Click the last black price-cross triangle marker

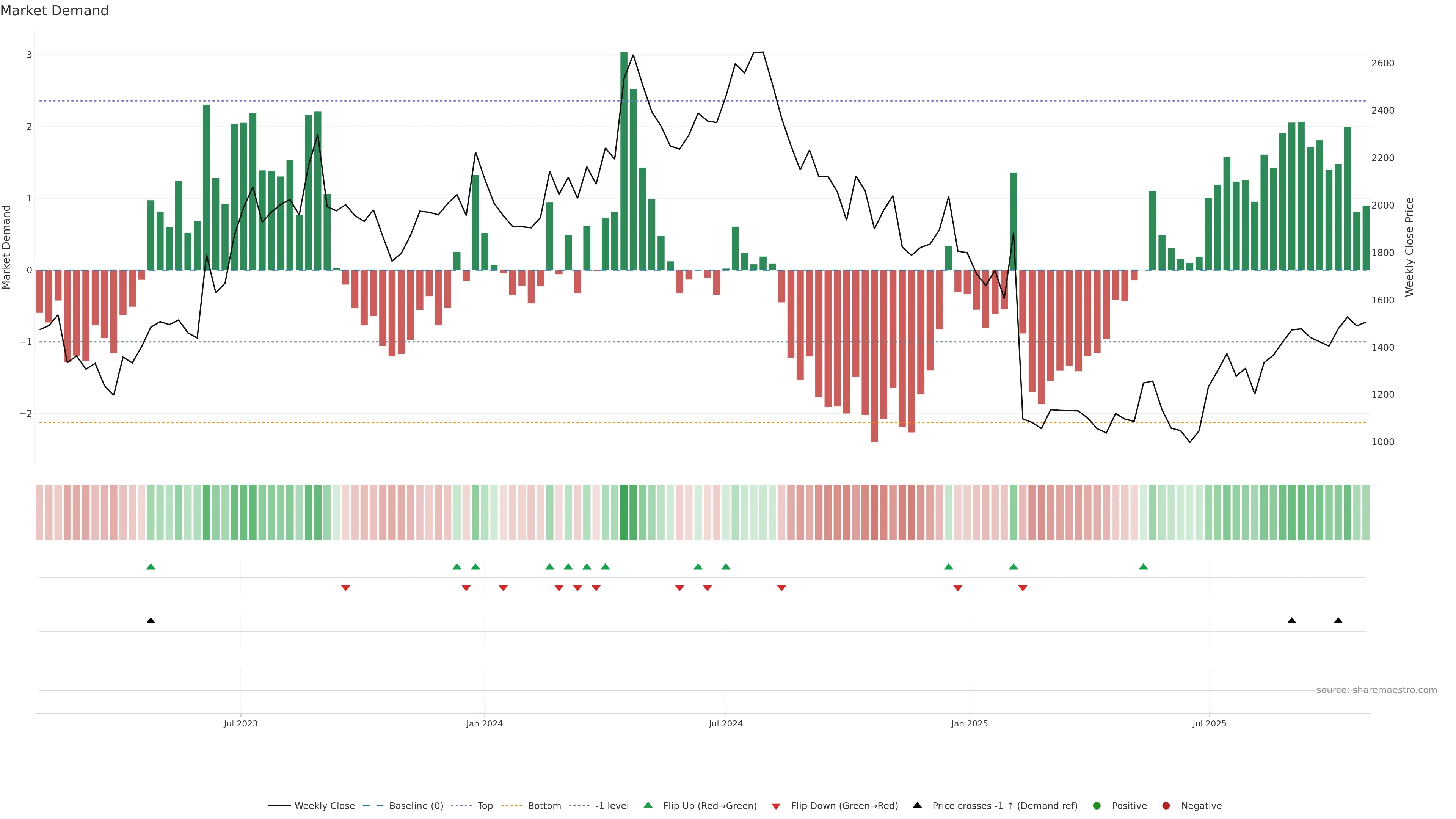click(x=1338, y=621)
